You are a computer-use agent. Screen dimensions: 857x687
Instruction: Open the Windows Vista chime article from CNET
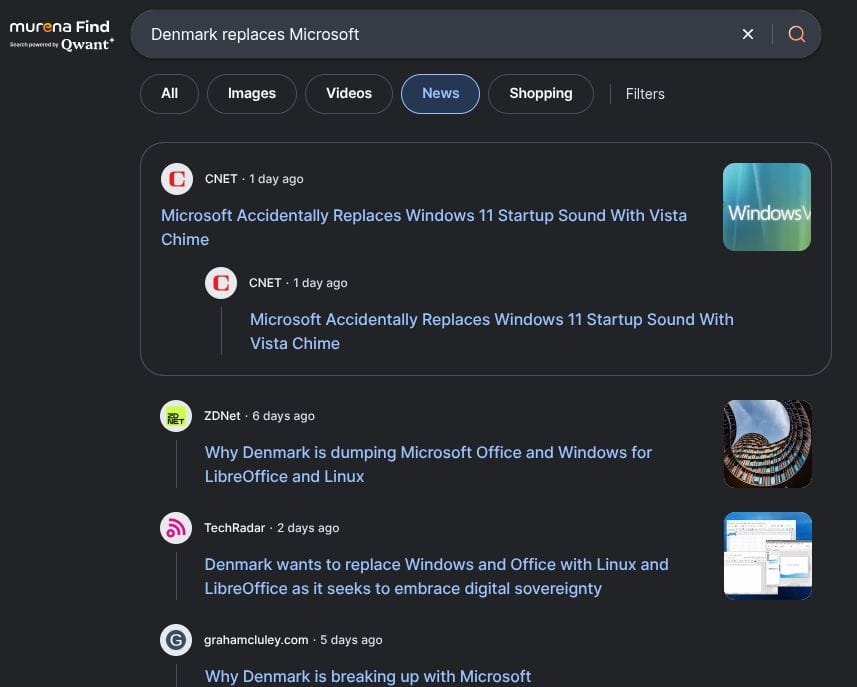pyautogui.click(x=423, y=227)
